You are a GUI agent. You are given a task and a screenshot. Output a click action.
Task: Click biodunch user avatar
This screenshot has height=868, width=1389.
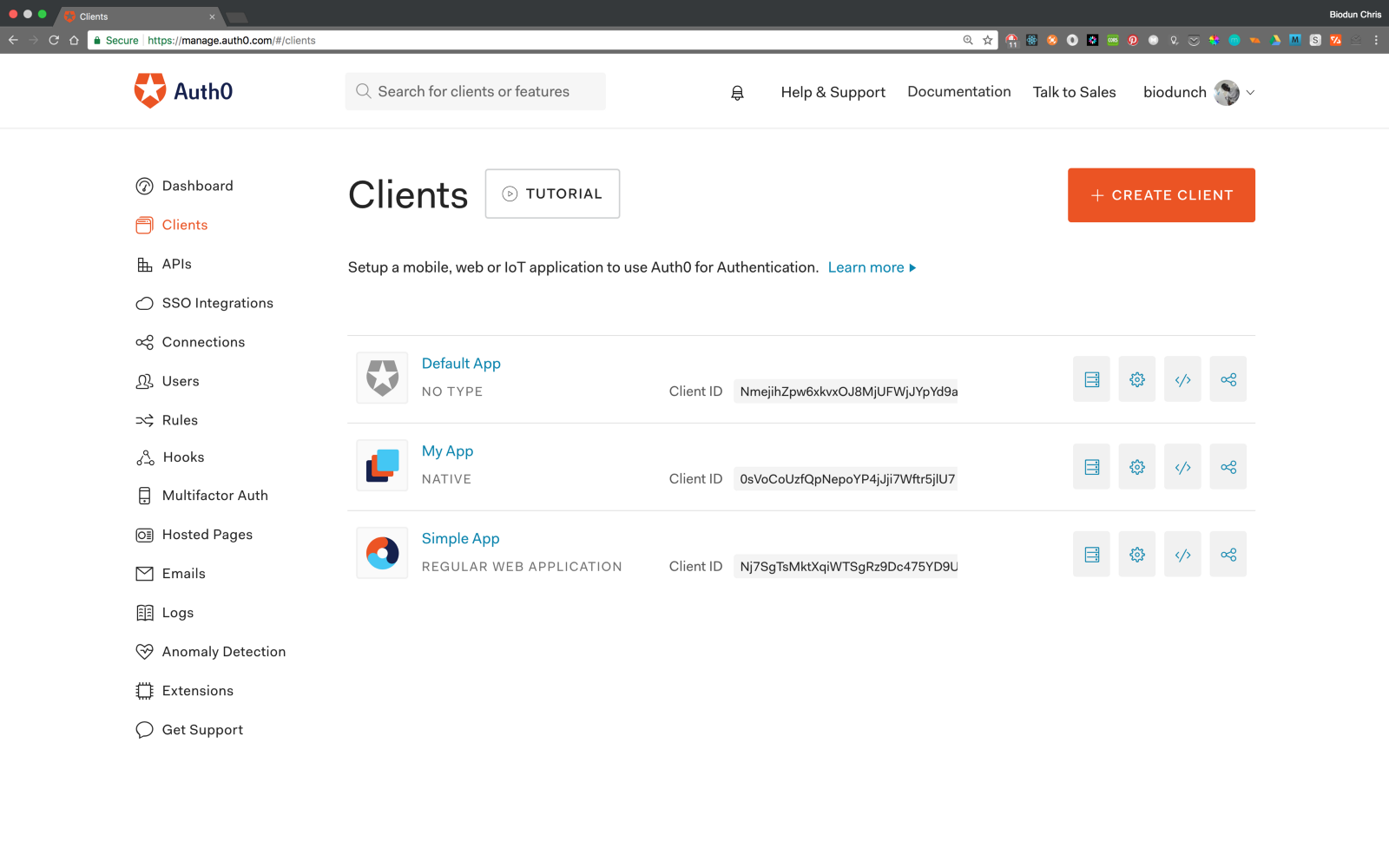click(x=1227, y=93)
